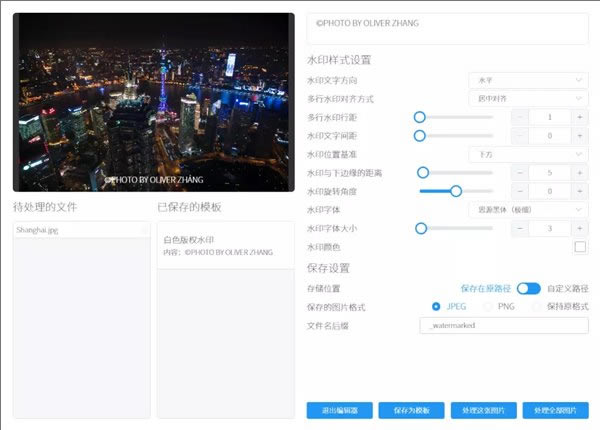
Task: Click the watermark text input box
Action: tap(447, 29)
